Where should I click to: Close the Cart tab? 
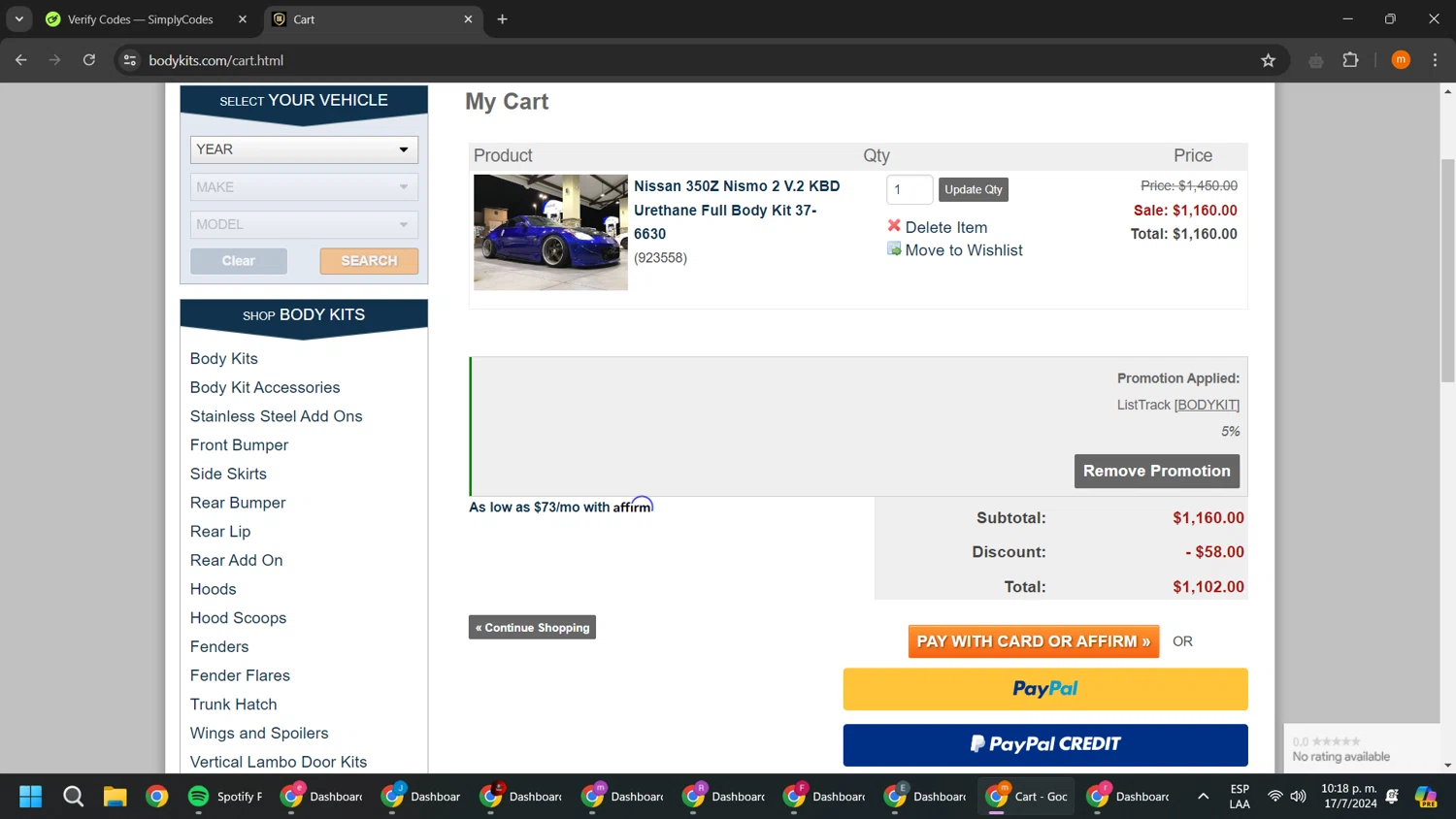pyautogui.click(x=468, y=19)
